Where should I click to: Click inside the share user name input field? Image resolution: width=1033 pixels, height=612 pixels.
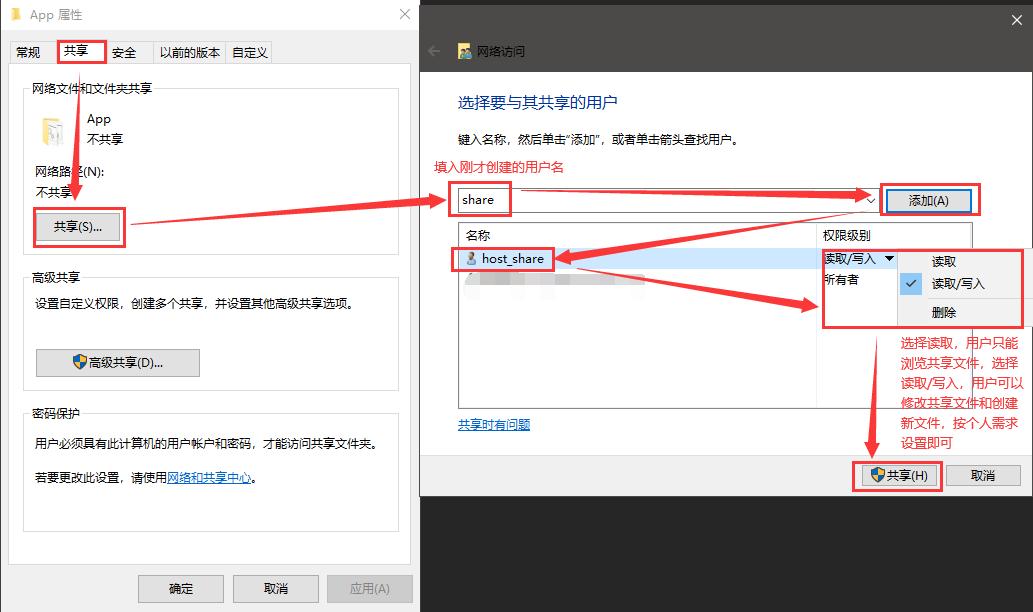tap(480, 199)
